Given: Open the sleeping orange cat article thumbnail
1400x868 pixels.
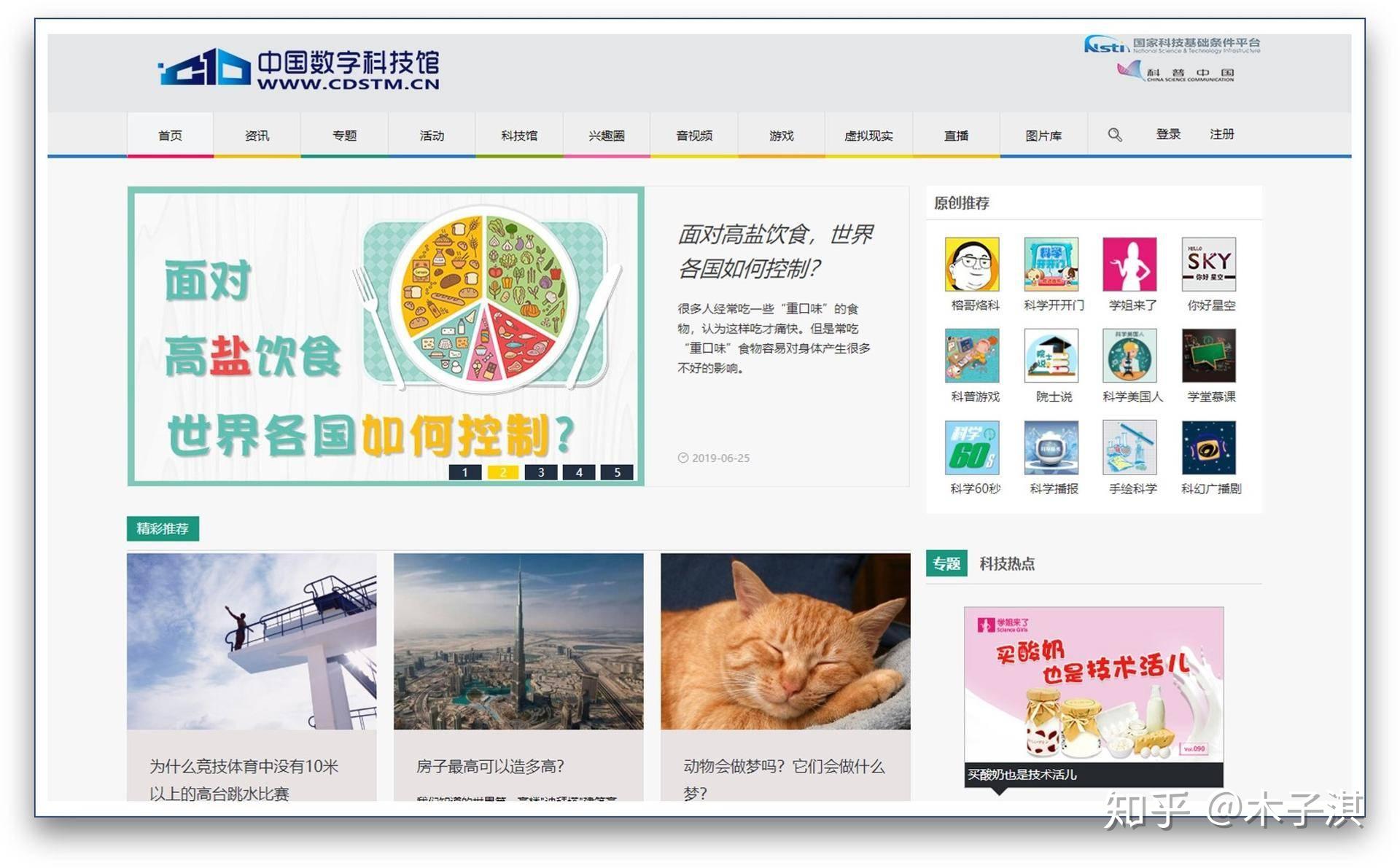Looking at the screenshot, I should 785,641.
